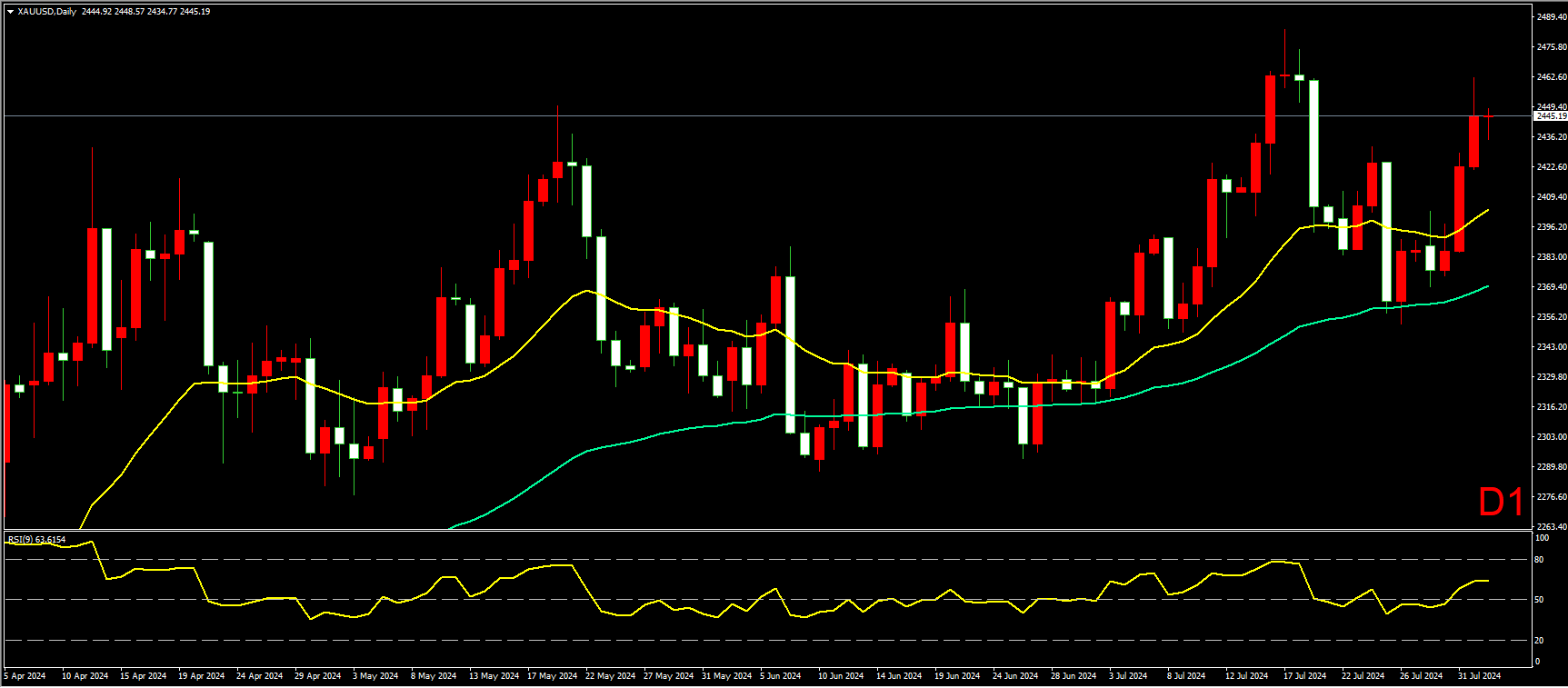The width and height of the screenshot is (1568, 688).
Task: Click date label 17 May 2024
Action: tap(552, 676)
